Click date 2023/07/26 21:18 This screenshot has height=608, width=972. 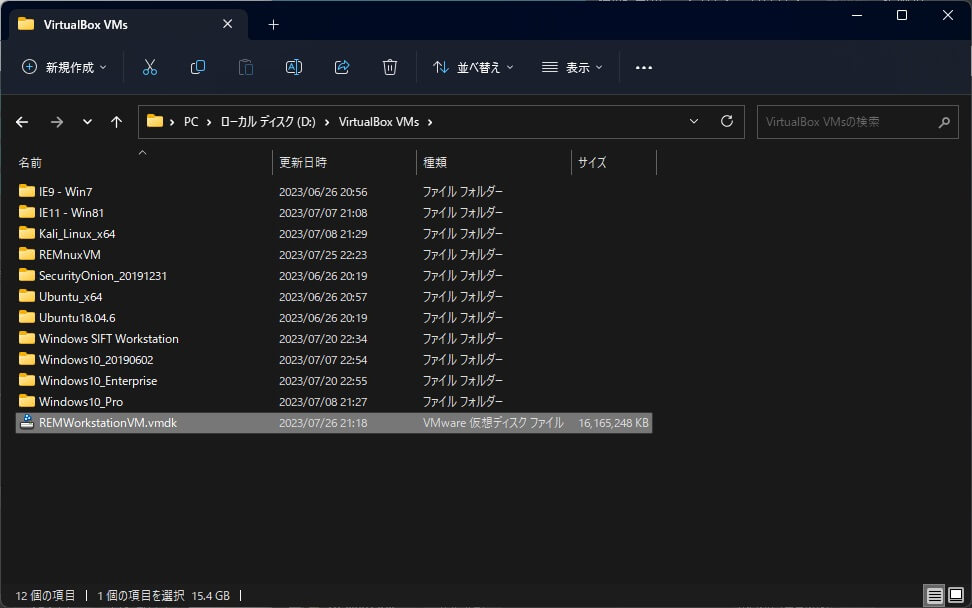[x=323, y=423]
